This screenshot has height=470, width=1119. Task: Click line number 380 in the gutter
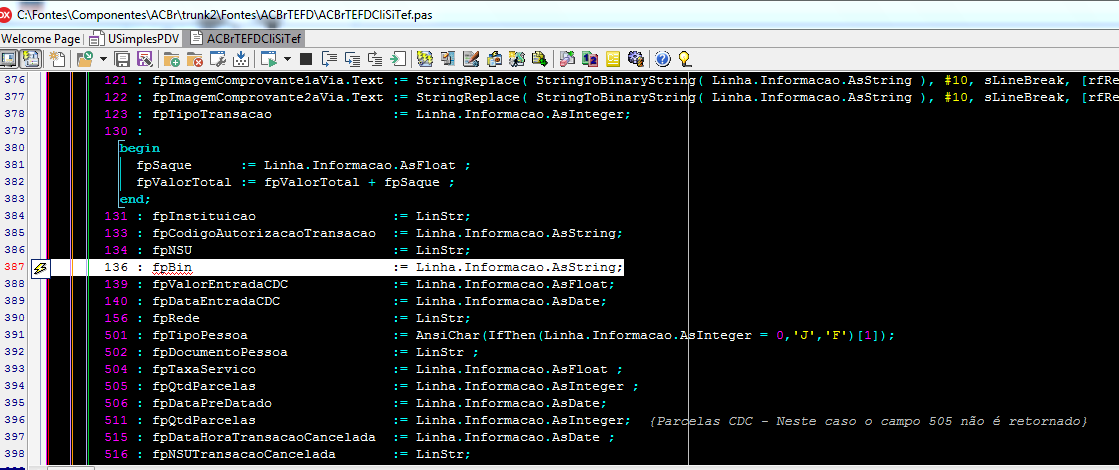click(14, 148)
